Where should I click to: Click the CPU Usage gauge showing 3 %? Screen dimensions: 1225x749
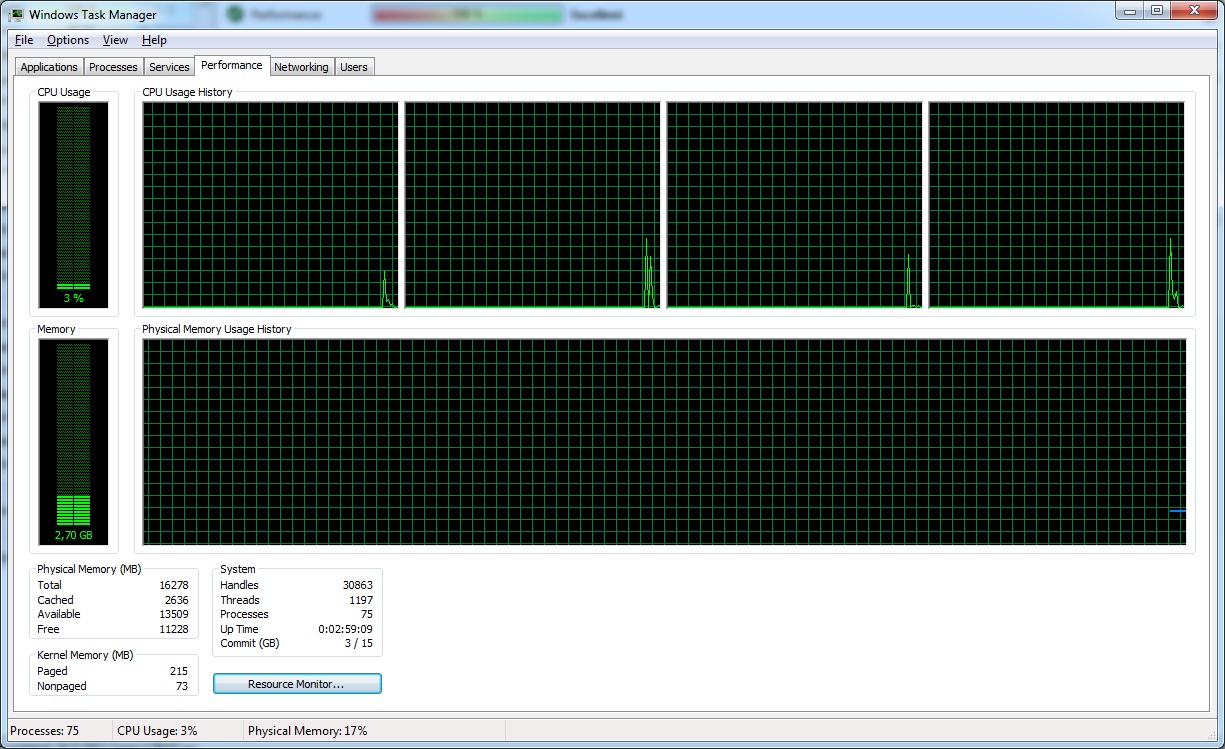(73, 205)
